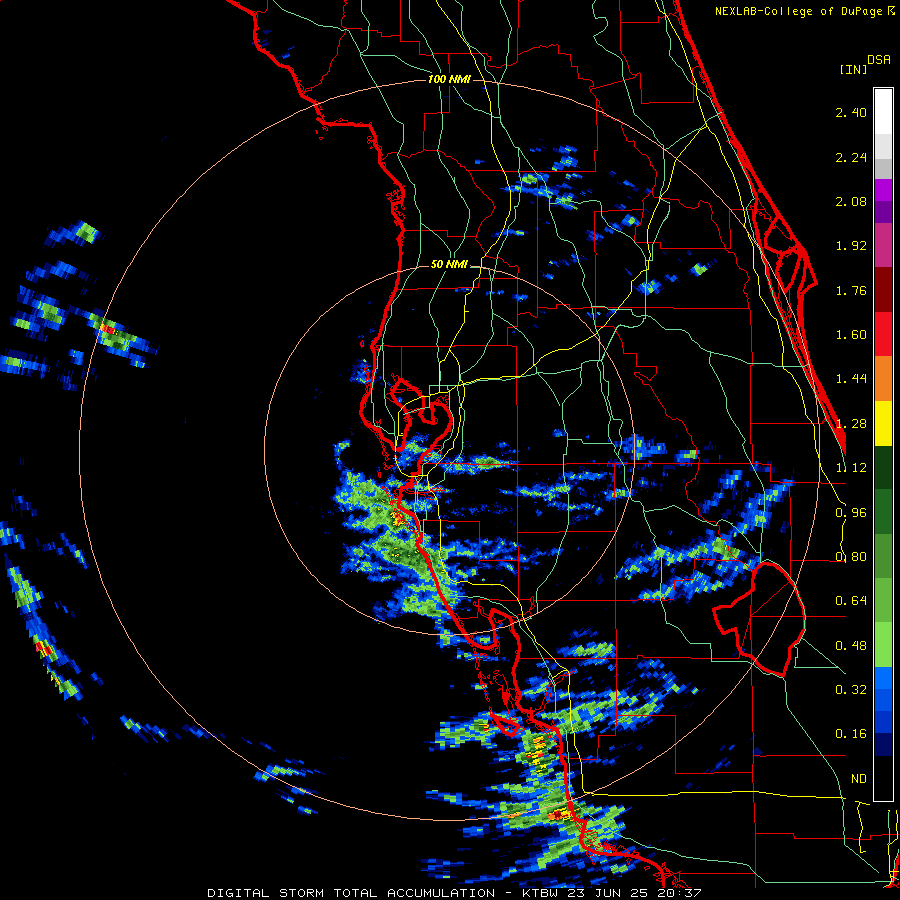Screen dimensions: 900x900
Task: Pick the yellow legend swatch
Action: (883, 424)
